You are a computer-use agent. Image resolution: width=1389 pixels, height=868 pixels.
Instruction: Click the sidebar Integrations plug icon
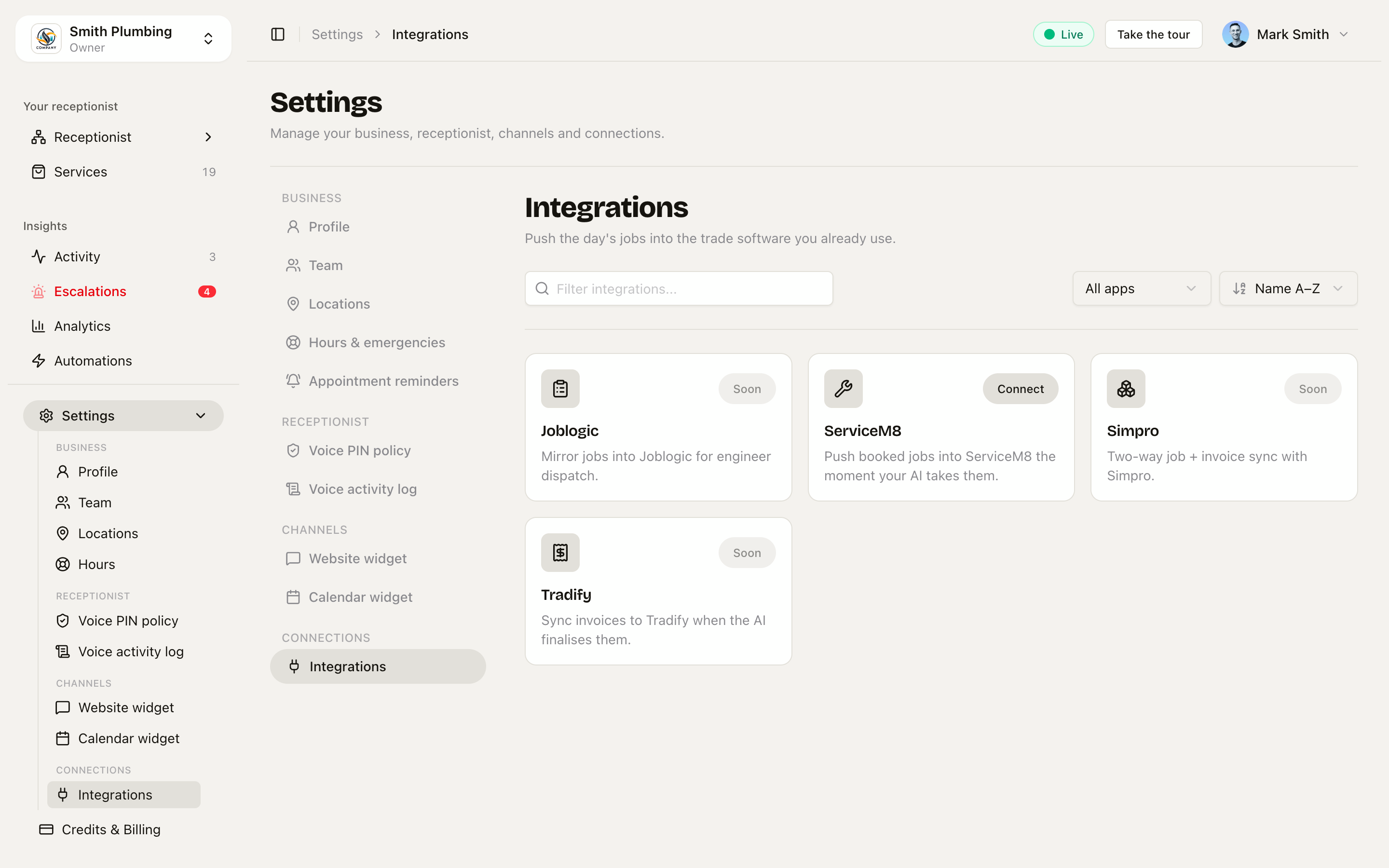click(x=63, y=795)
